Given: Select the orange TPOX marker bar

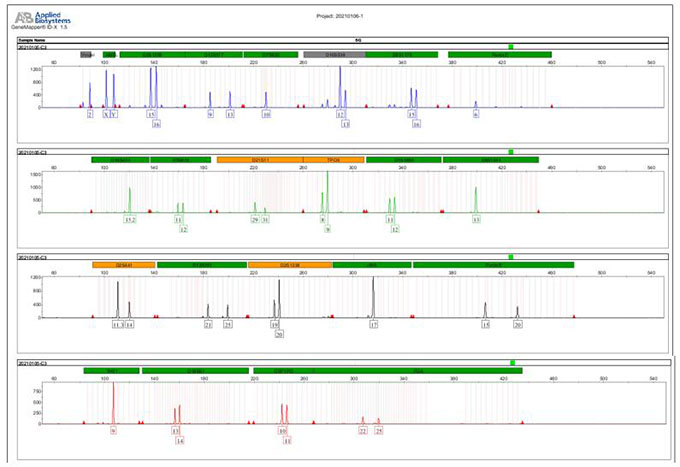Looking at the screenshot, I should click(x=333, y=160).
